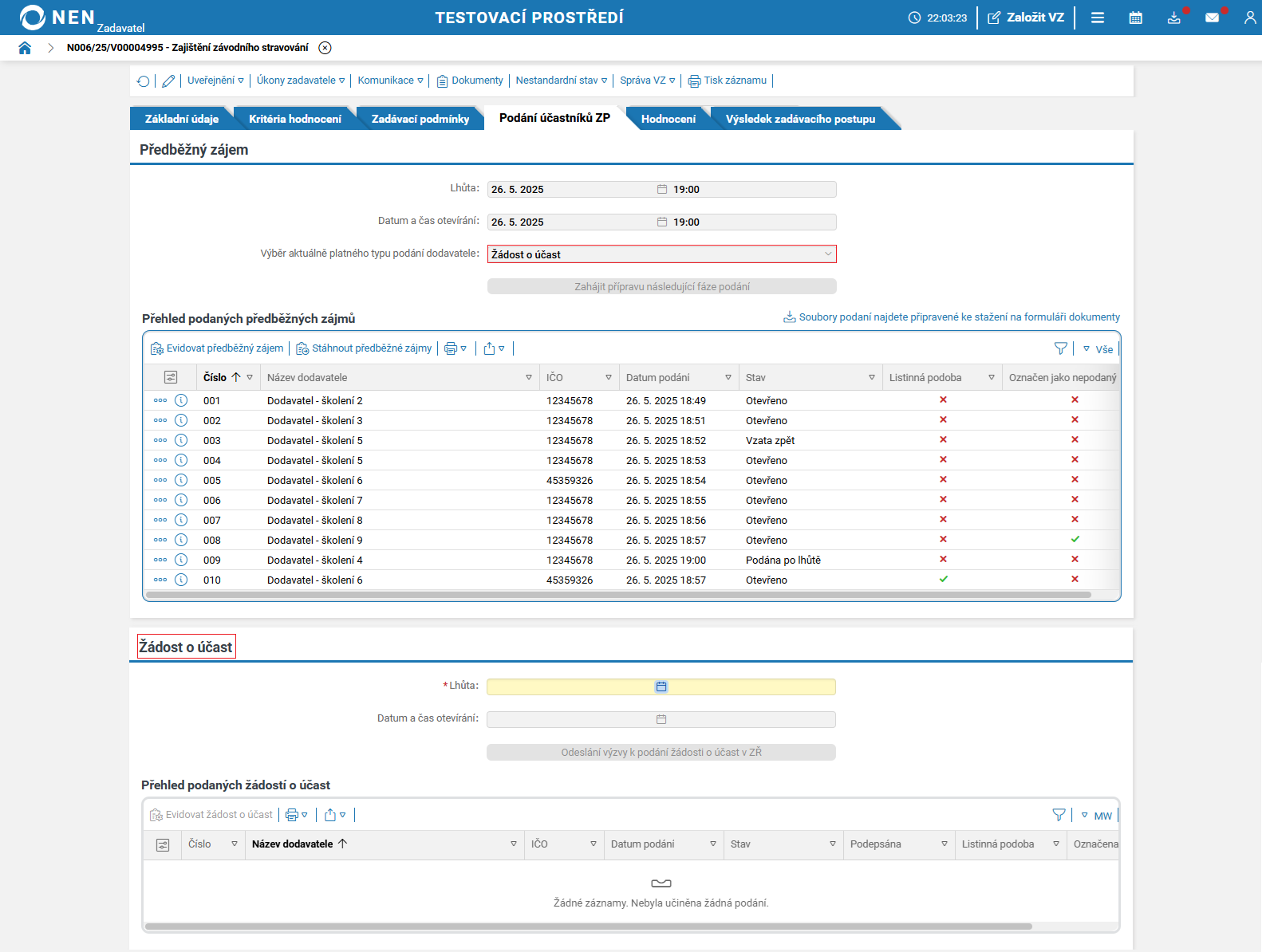Image resolution: width=1262 pixels, height=952 pixels.
Task: Open the Žádost o účast type combo box
Action: pos(661,254)
